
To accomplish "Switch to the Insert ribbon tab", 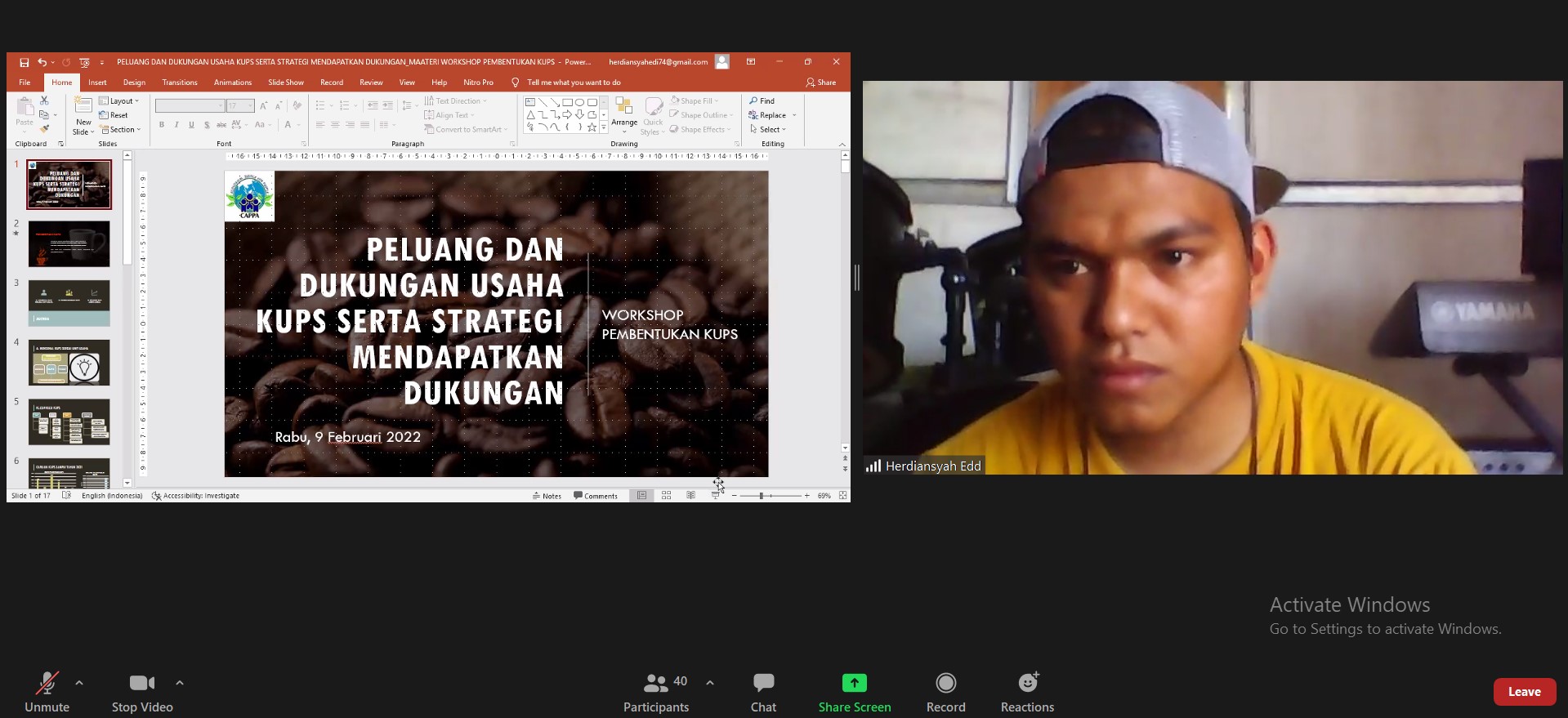I will point(97,83).
